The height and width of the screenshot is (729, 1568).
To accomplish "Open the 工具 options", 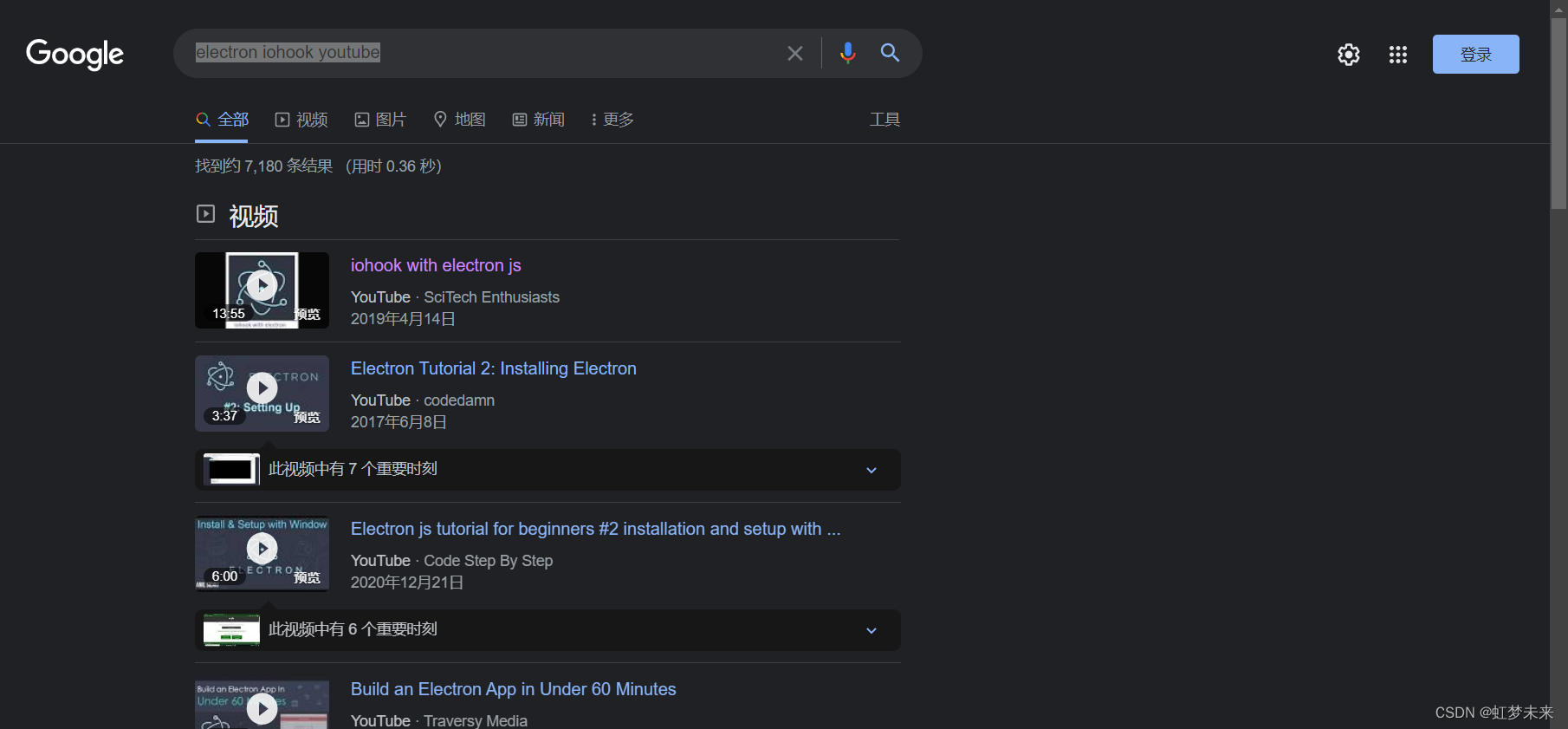I will click(x=884, y=120).
